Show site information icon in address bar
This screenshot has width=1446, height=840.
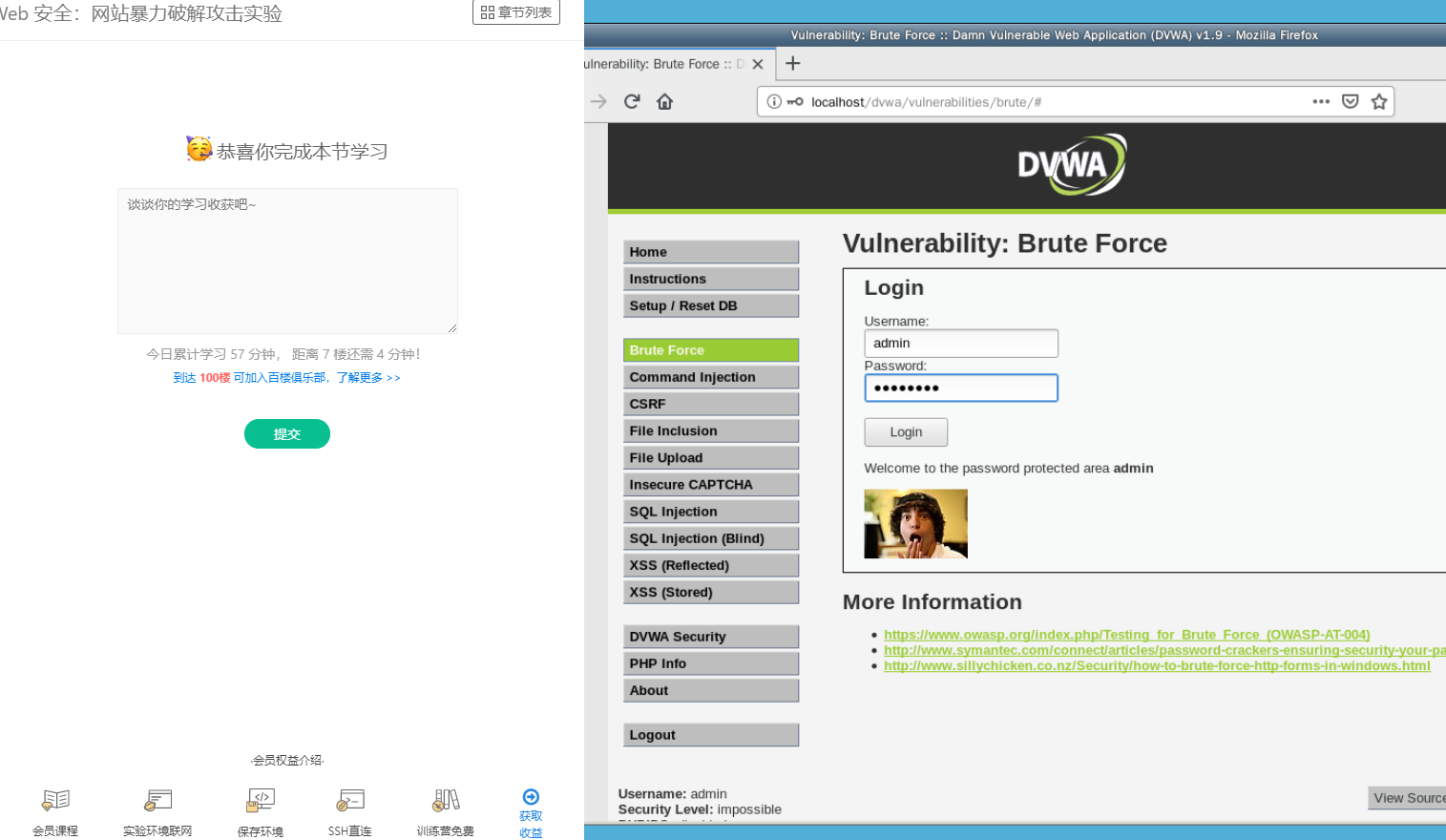(774, 101)
